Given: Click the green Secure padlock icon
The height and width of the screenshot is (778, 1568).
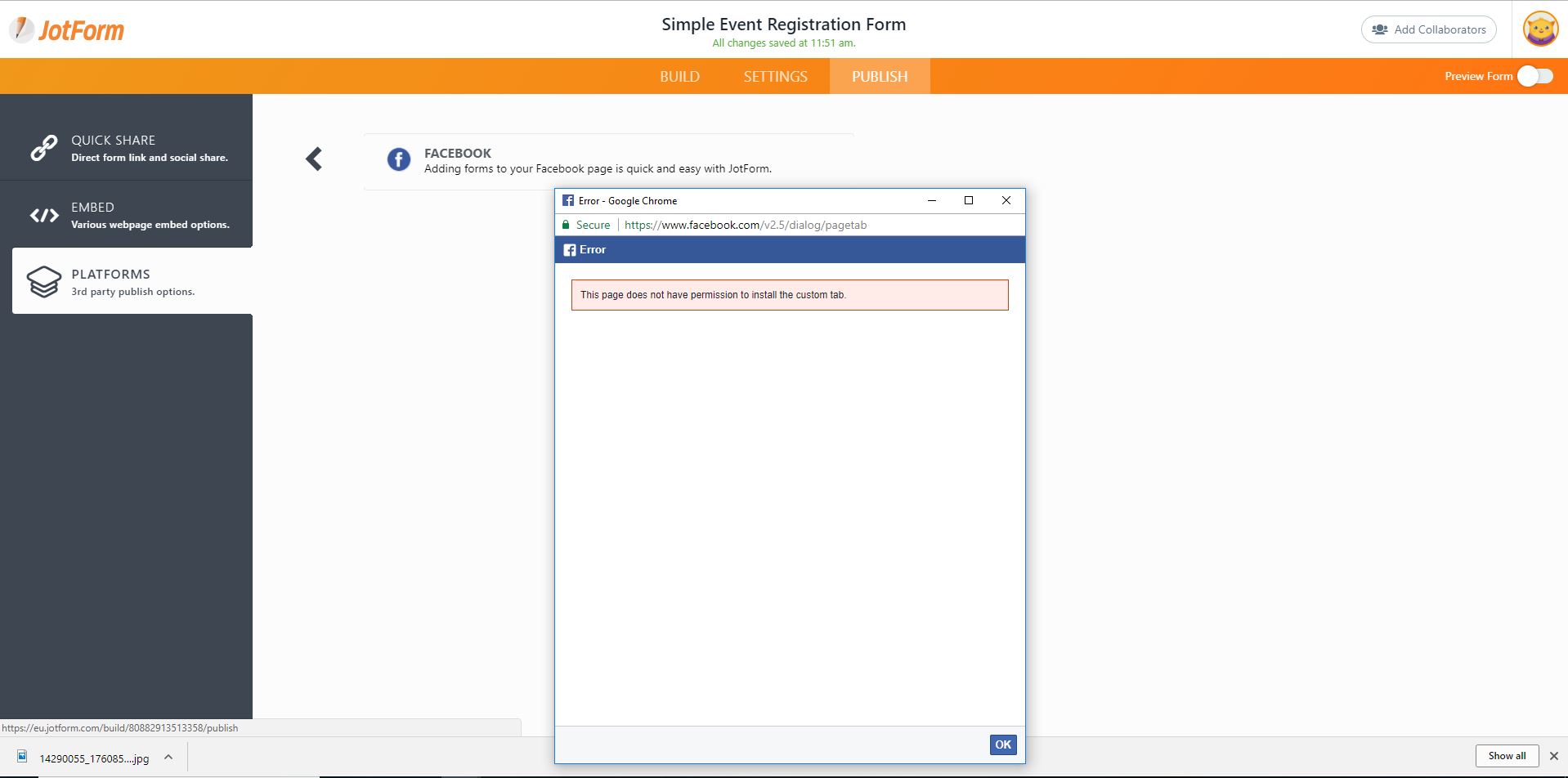Looking at the screenshot, I should (565, 225).
